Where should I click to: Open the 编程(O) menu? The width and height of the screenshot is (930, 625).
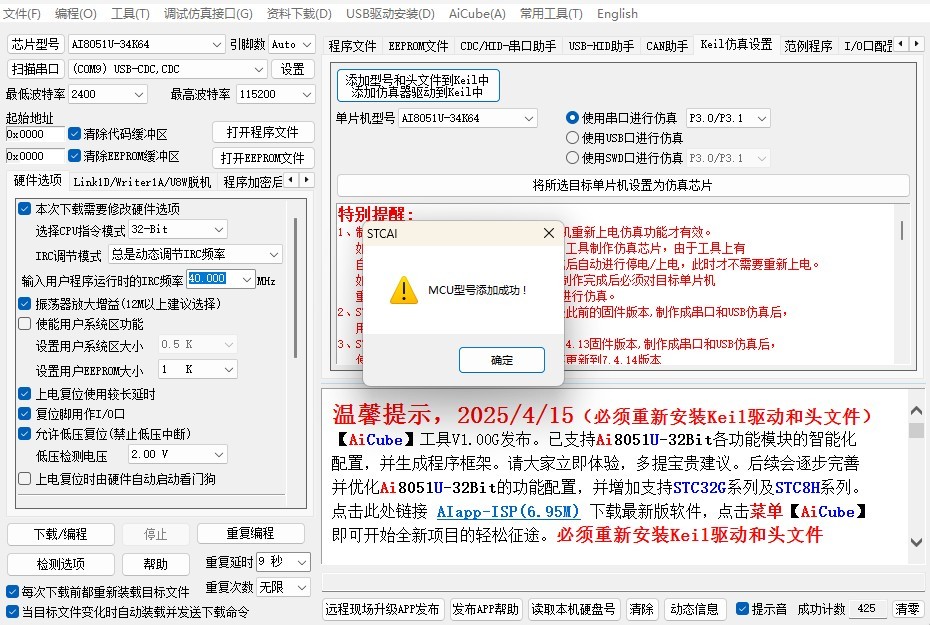click(x=75, y=14)
